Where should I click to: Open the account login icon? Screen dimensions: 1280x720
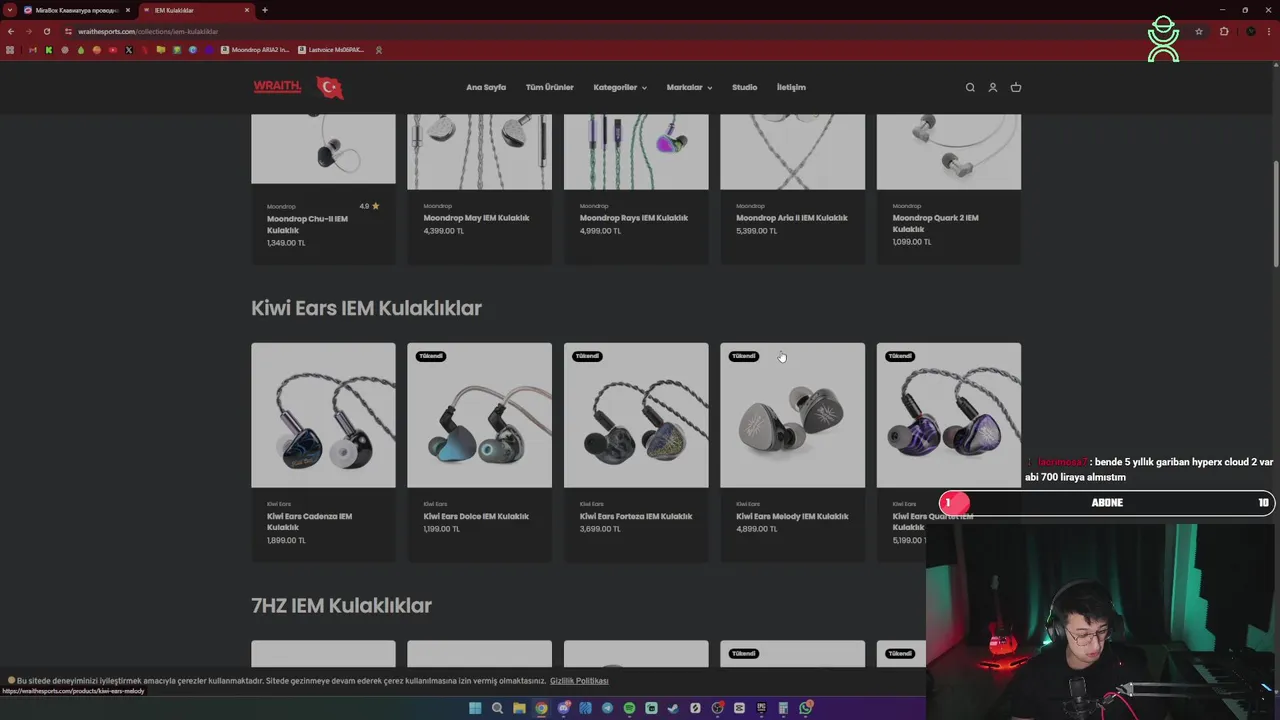click(993, 87)
